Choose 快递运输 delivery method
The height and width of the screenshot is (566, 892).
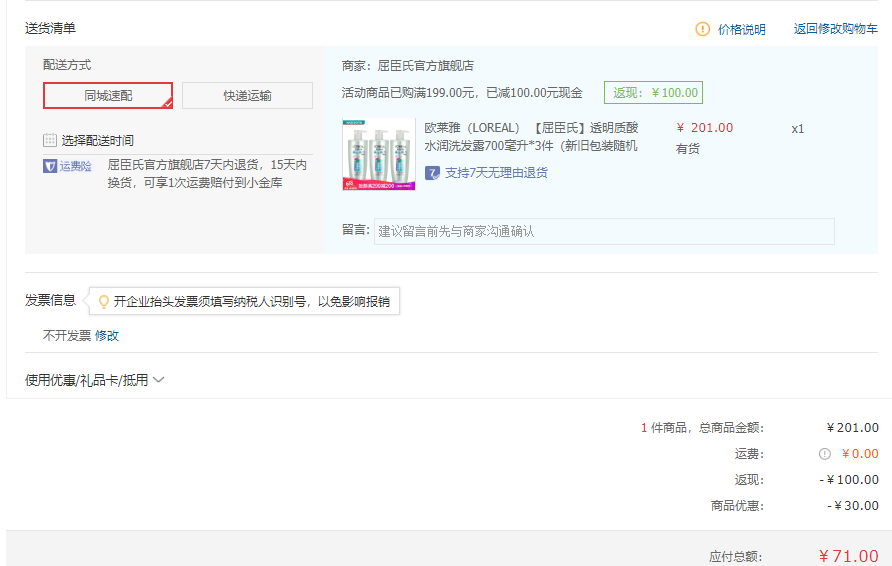(x=247, y=96)
